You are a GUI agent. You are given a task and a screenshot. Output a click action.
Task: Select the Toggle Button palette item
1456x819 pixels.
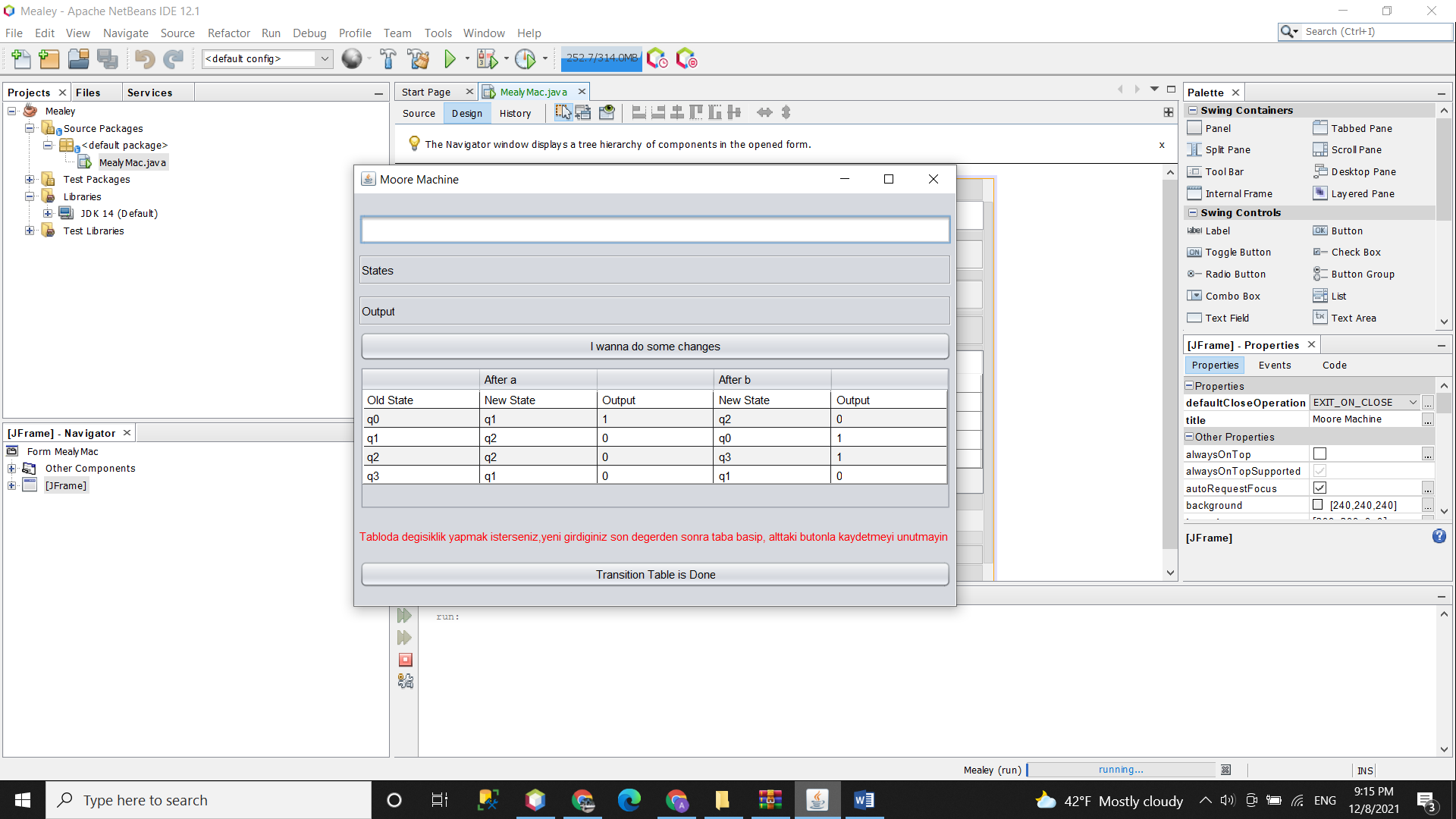(x=1229, y=252)
